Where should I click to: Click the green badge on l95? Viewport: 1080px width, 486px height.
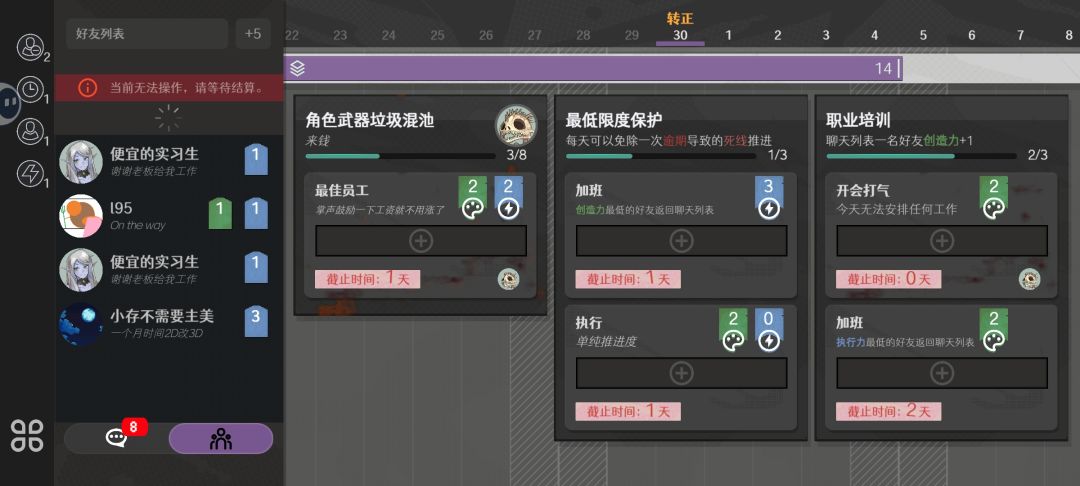[x=220, y=212]
